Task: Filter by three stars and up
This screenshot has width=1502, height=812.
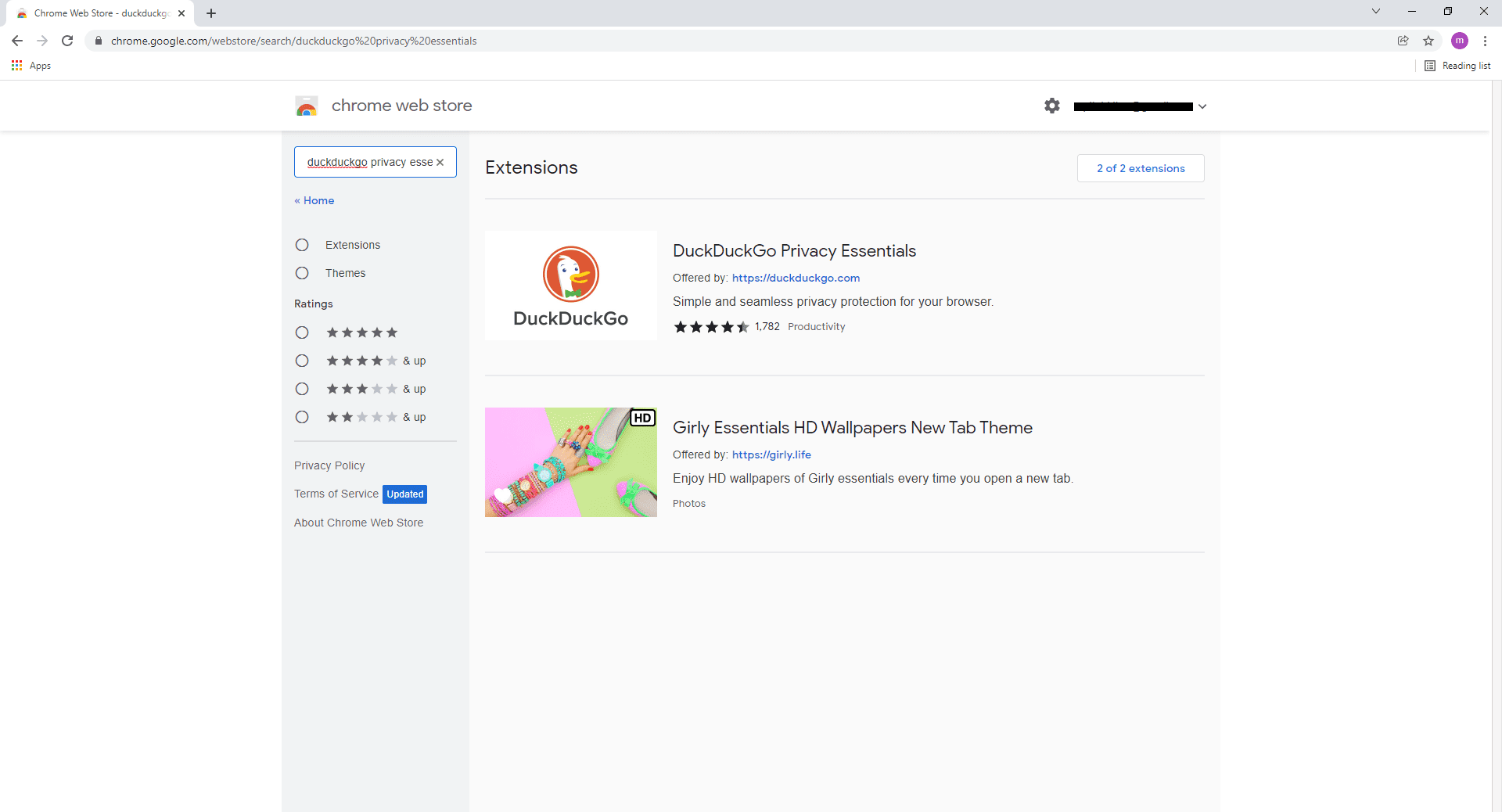Action: pos(302,389)
